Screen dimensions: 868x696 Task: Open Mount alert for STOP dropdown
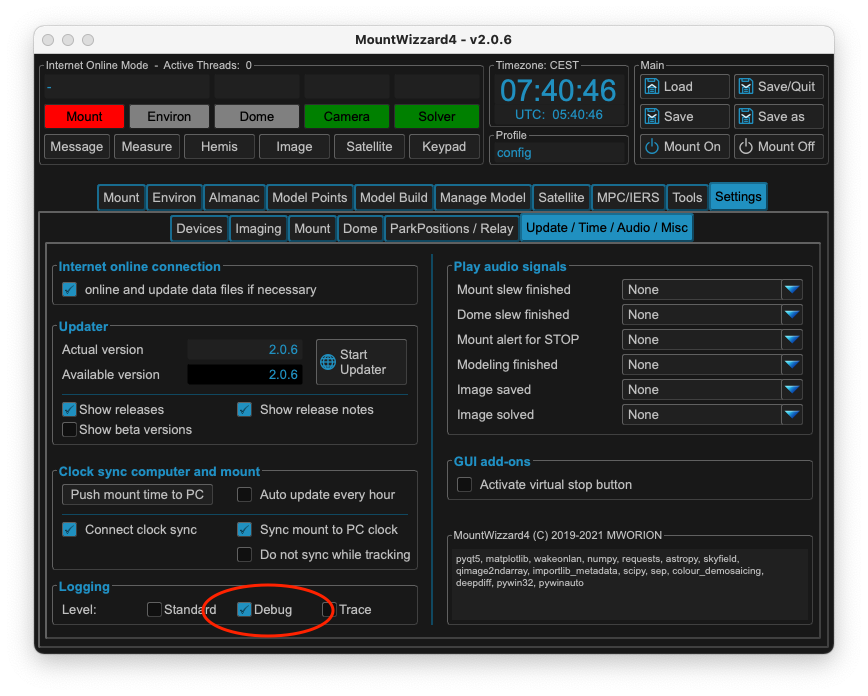coord(712,339)
